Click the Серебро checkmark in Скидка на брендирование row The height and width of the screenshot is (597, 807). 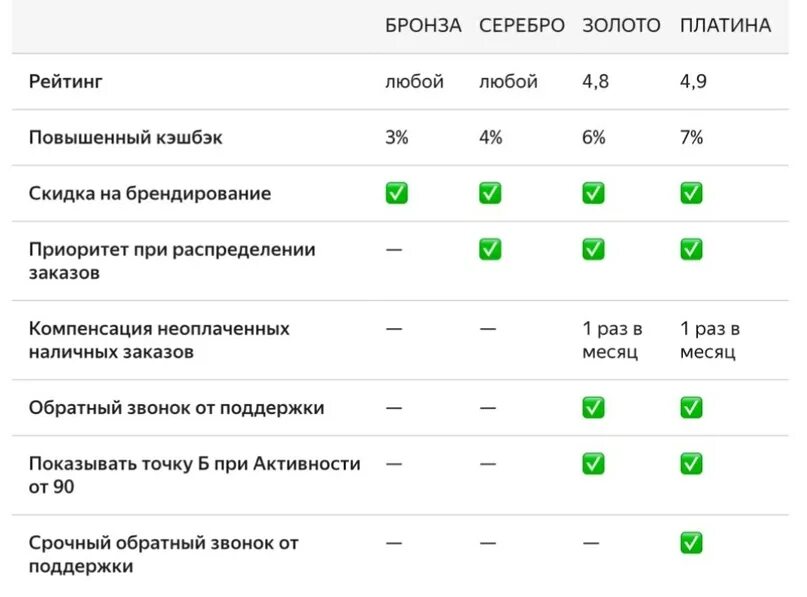489,194
